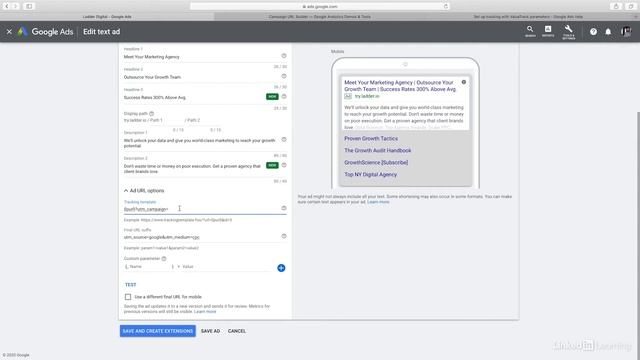This screenshot has width=640, height=360.
Task: Click the NEW badge on Headline 3
Action: click(272, 96)
